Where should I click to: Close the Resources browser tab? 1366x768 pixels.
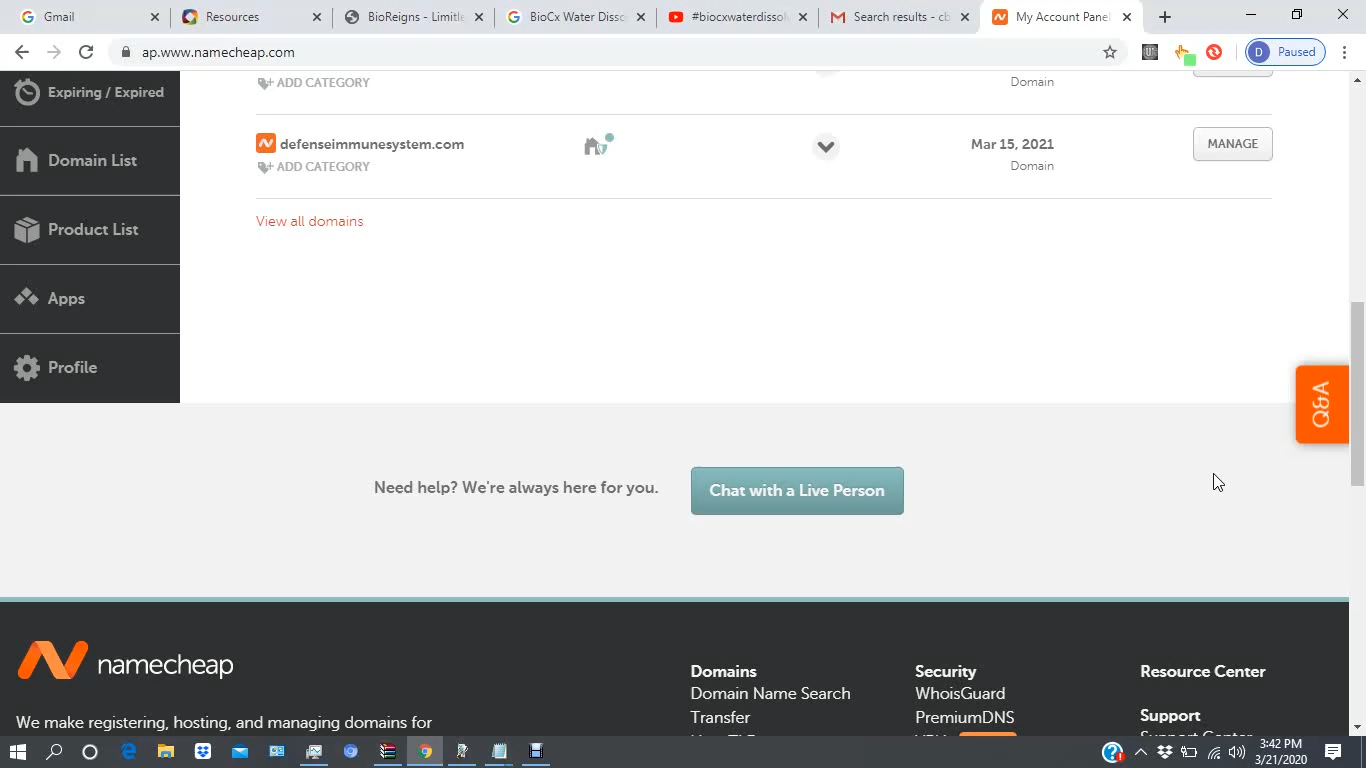point(317,17)
